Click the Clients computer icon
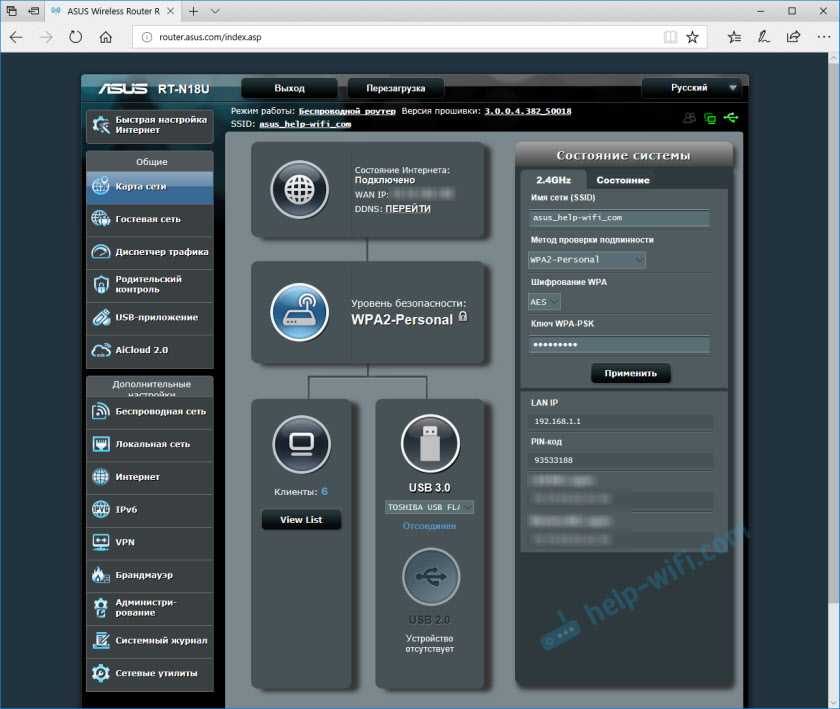 click(301, 443)
